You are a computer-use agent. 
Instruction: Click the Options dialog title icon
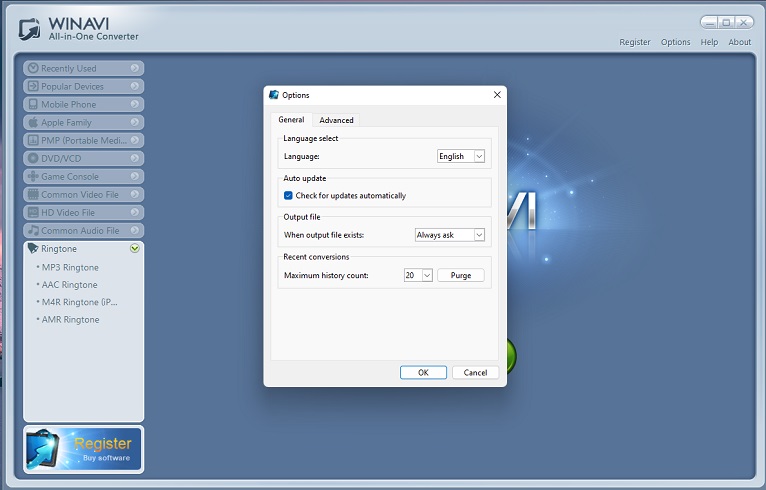(274, 95)
